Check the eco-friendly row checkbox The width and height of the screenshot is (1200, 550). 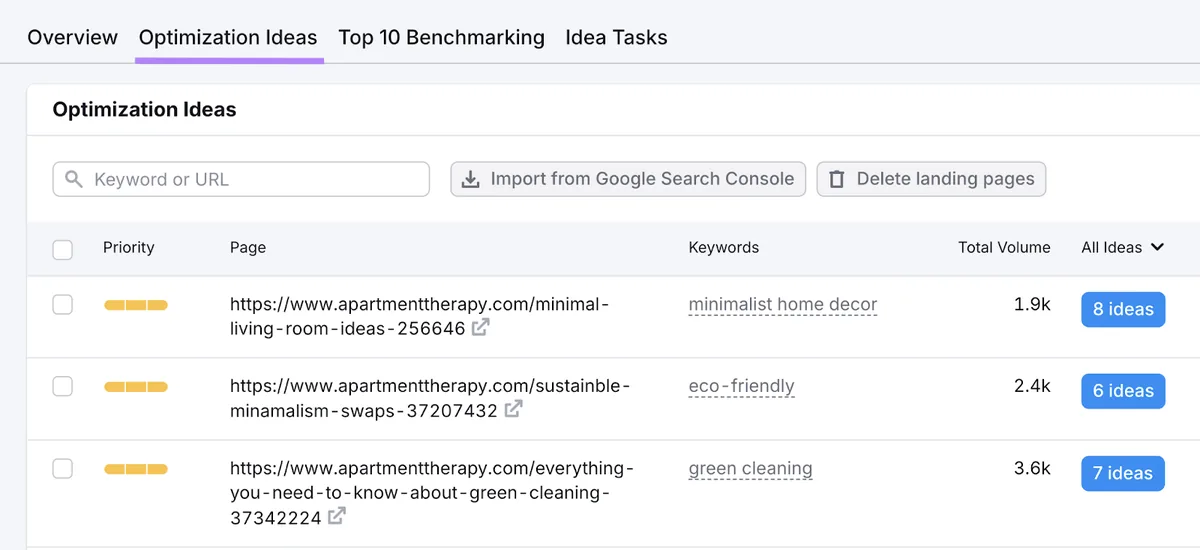tap(62, 386)
